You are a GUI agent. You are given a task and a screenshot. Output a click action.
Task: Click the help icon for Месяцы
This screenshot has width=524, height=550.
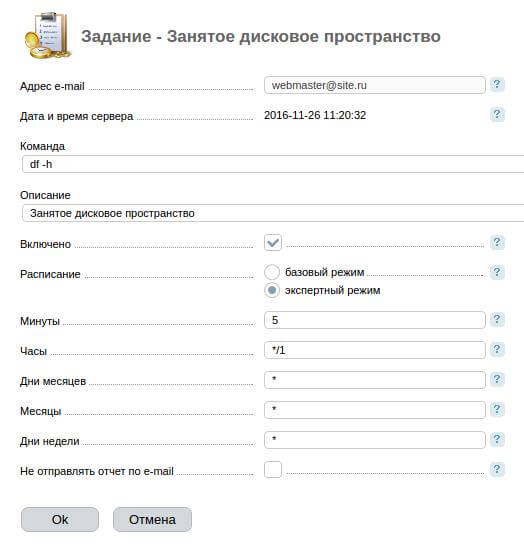click(x=497, y=410)
